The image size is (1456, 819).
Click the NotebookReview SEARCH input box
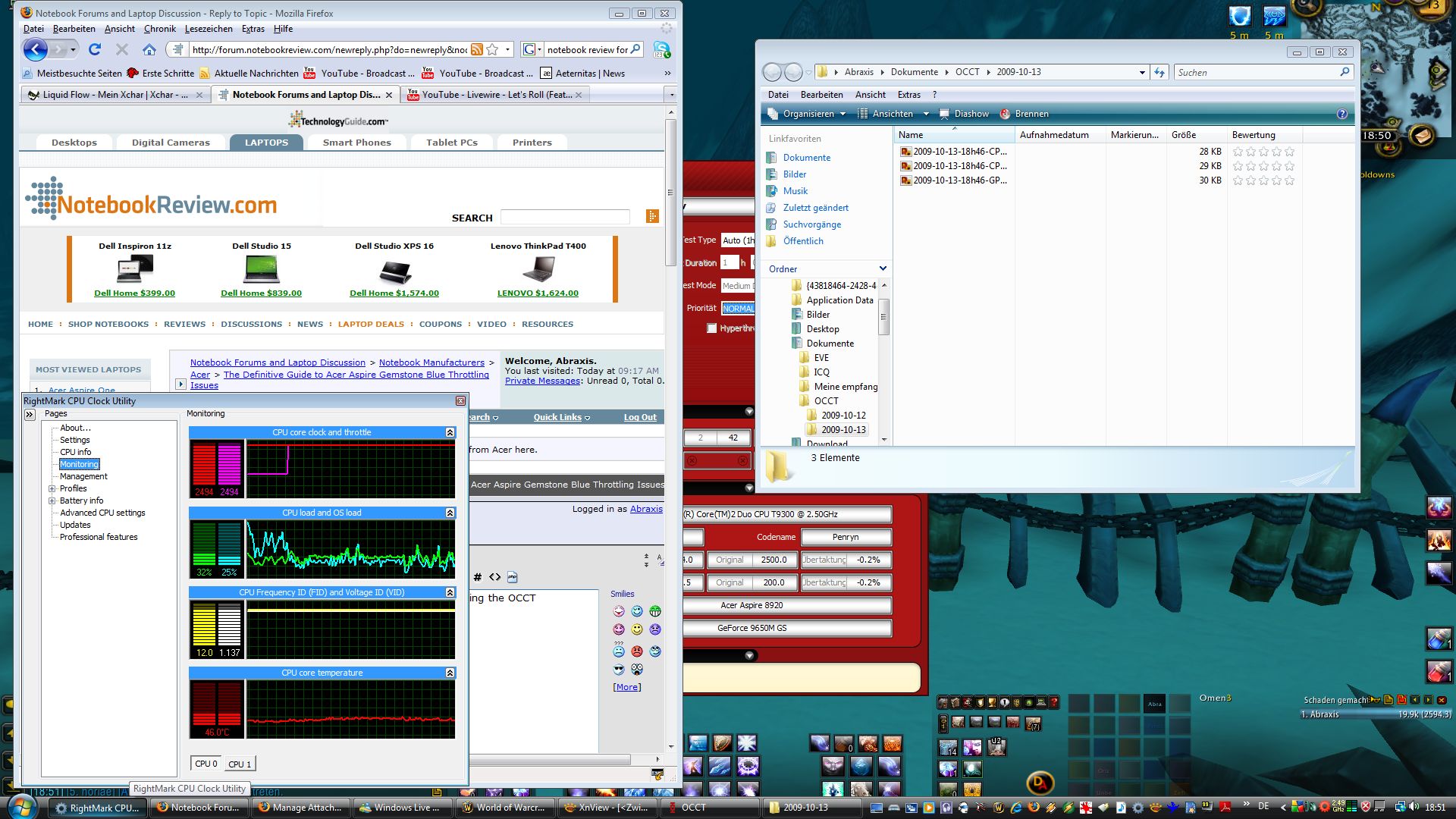coord(565,218)
